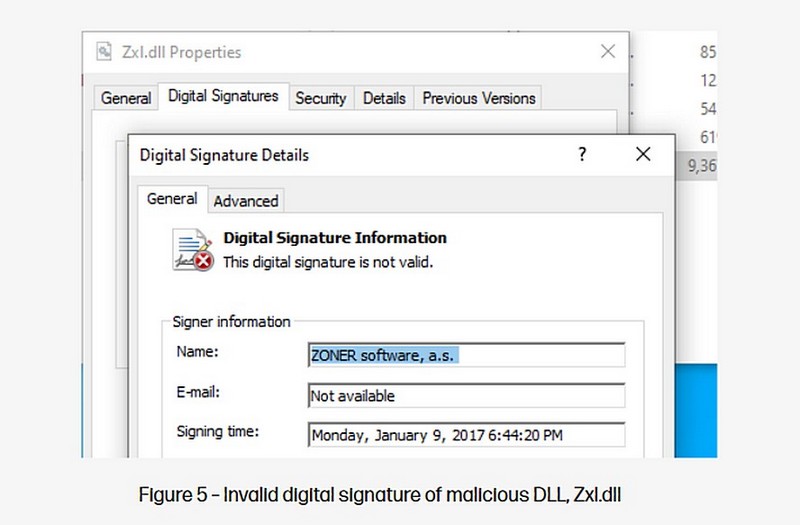Select the Digital Signatures tab
This screenshot has height=525, width=800.
tap(223, 96)
